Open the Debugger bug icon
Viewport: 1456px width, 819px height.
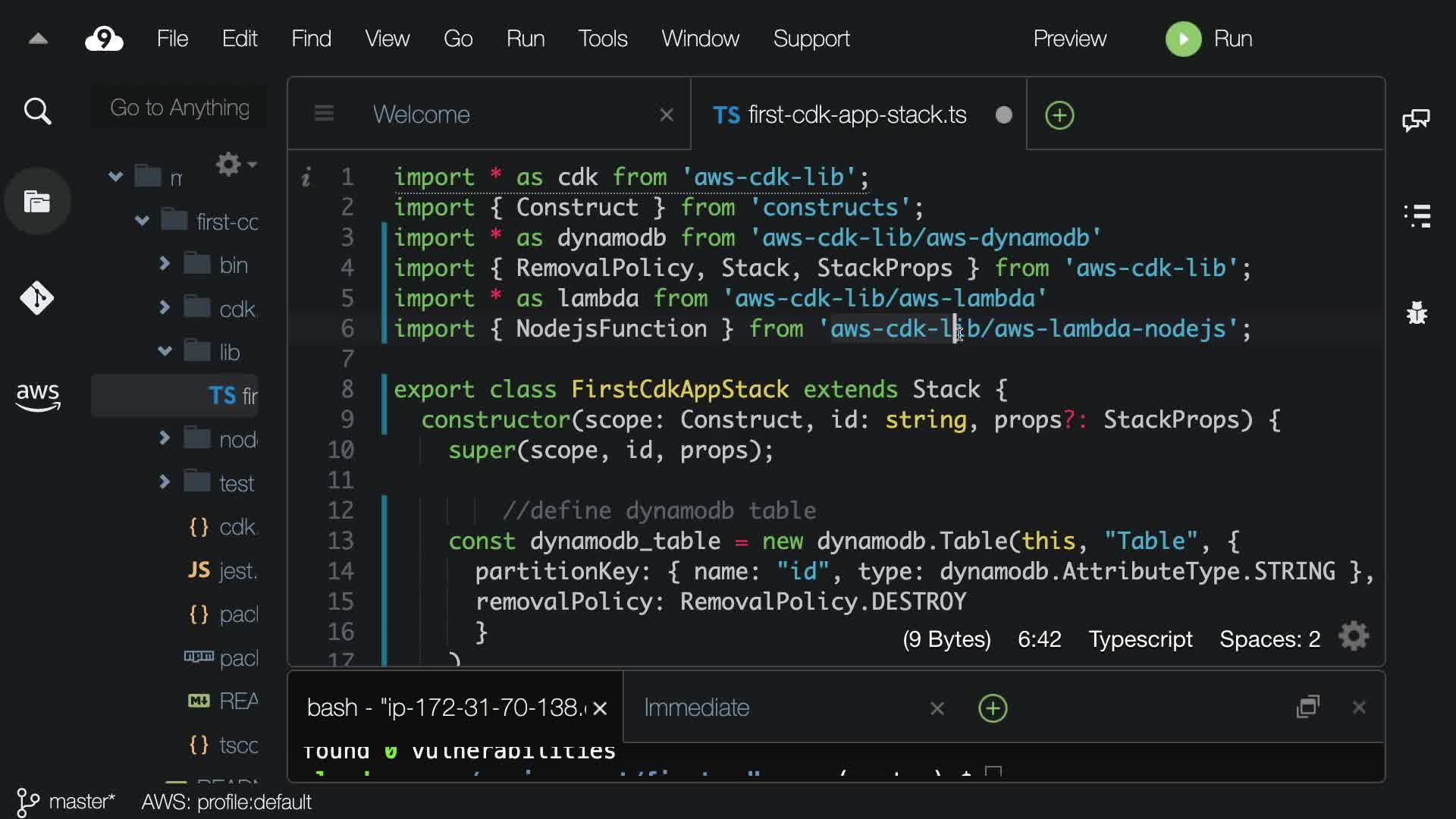coord(1417,312)
